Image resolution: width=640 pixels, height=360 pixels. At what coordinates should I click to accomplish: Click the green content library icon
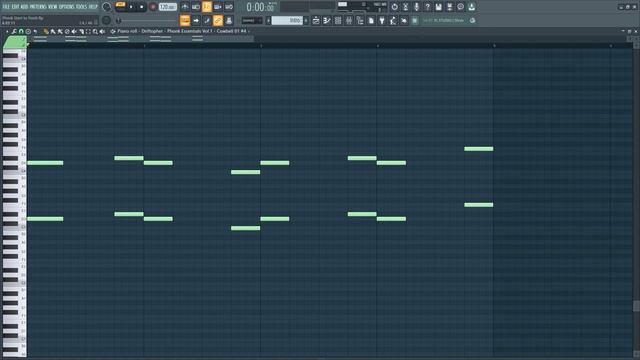pos(415,20)
